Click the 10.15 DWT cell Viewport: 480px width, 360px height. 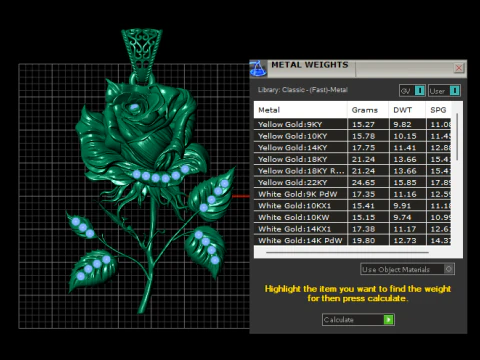[x=407, y=136]
